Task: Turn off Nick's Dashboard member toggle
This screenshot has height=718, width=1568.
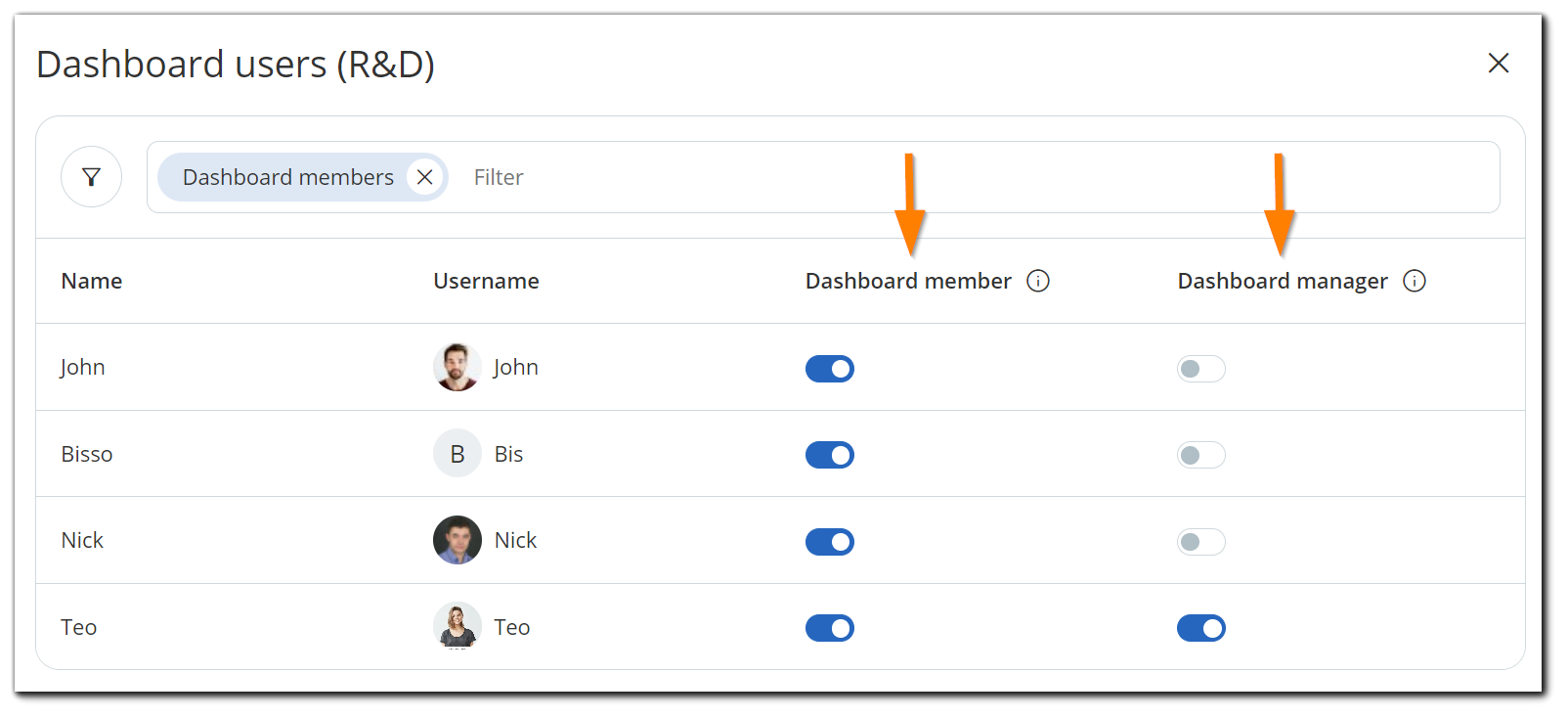Action: [x=829, y=541]
